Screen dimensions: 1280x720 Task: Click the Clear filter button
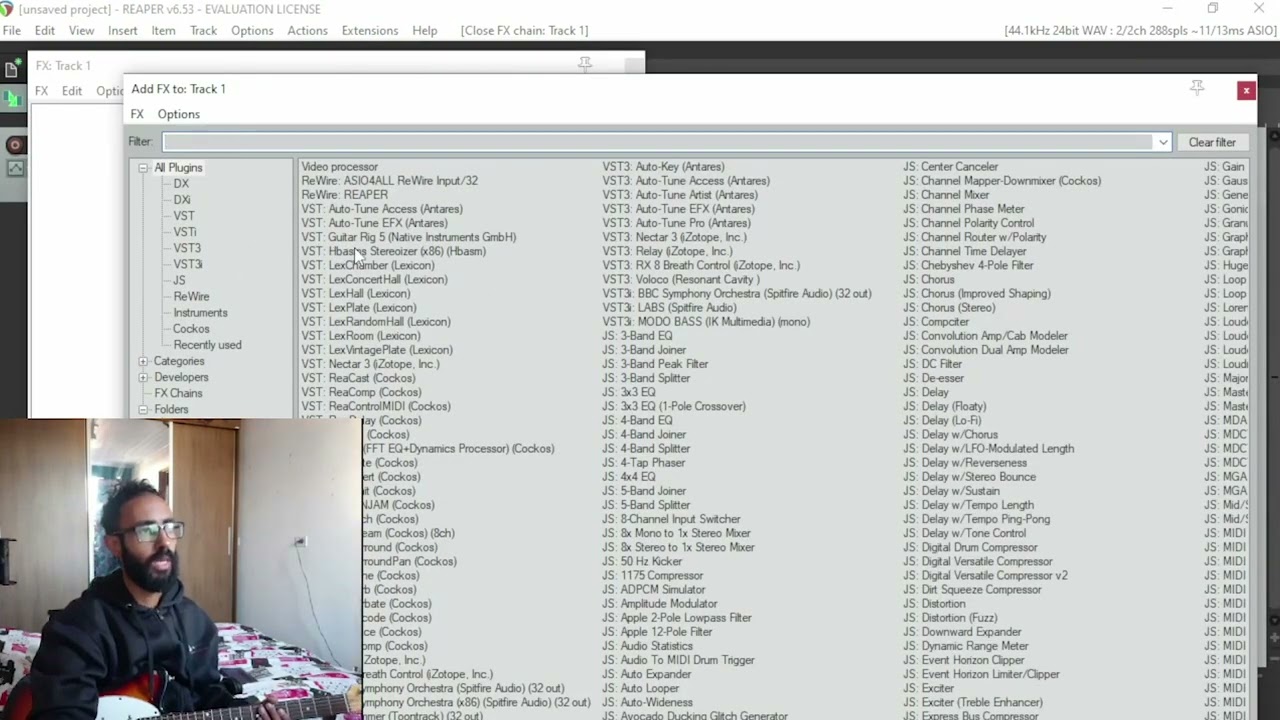(x=1212, y=142)
